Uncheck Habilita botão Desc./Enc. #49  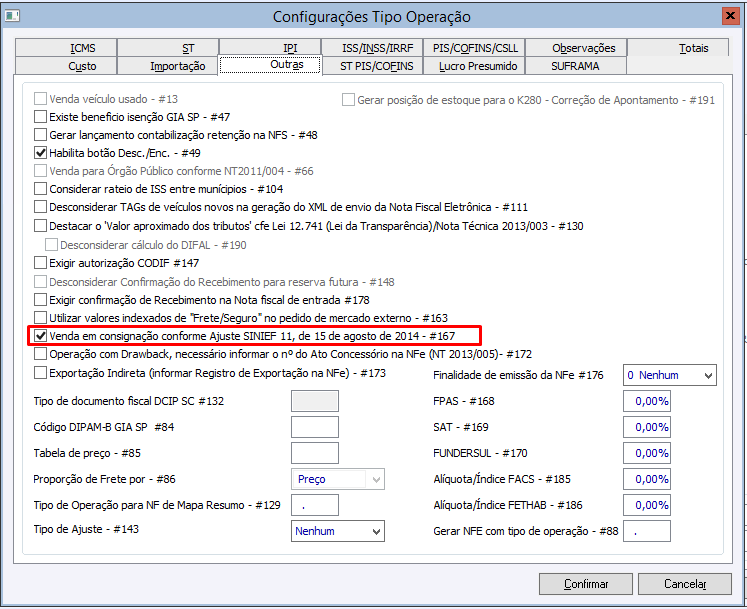40,153
